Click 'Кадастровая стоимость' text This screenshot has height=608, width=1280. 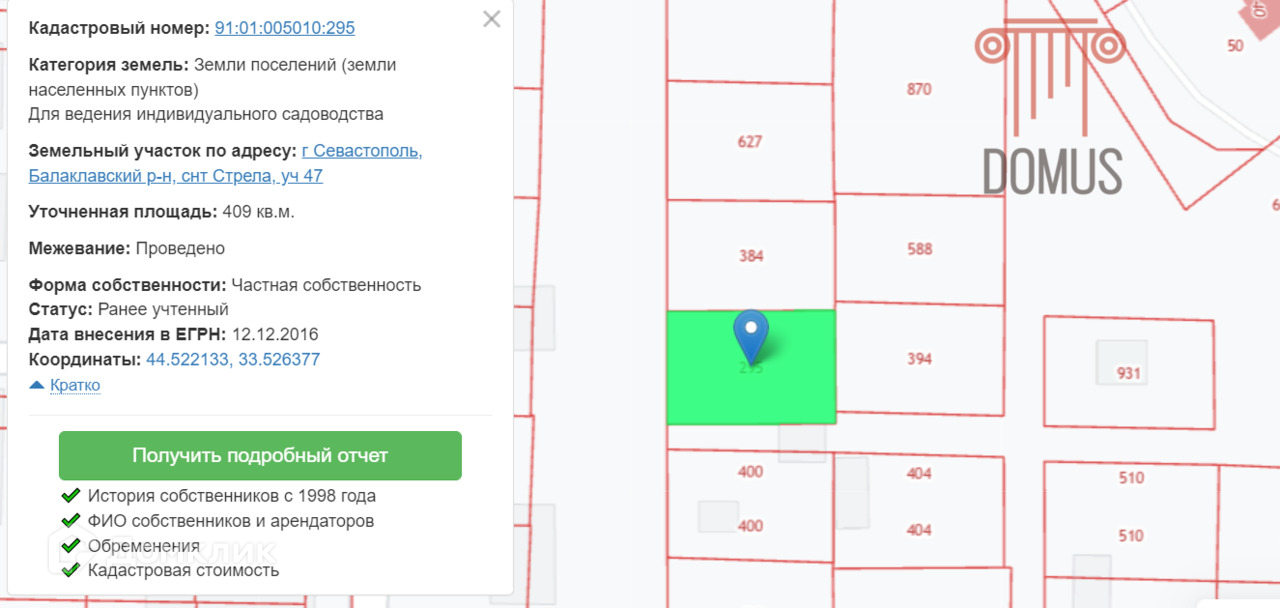pos(184,571)
